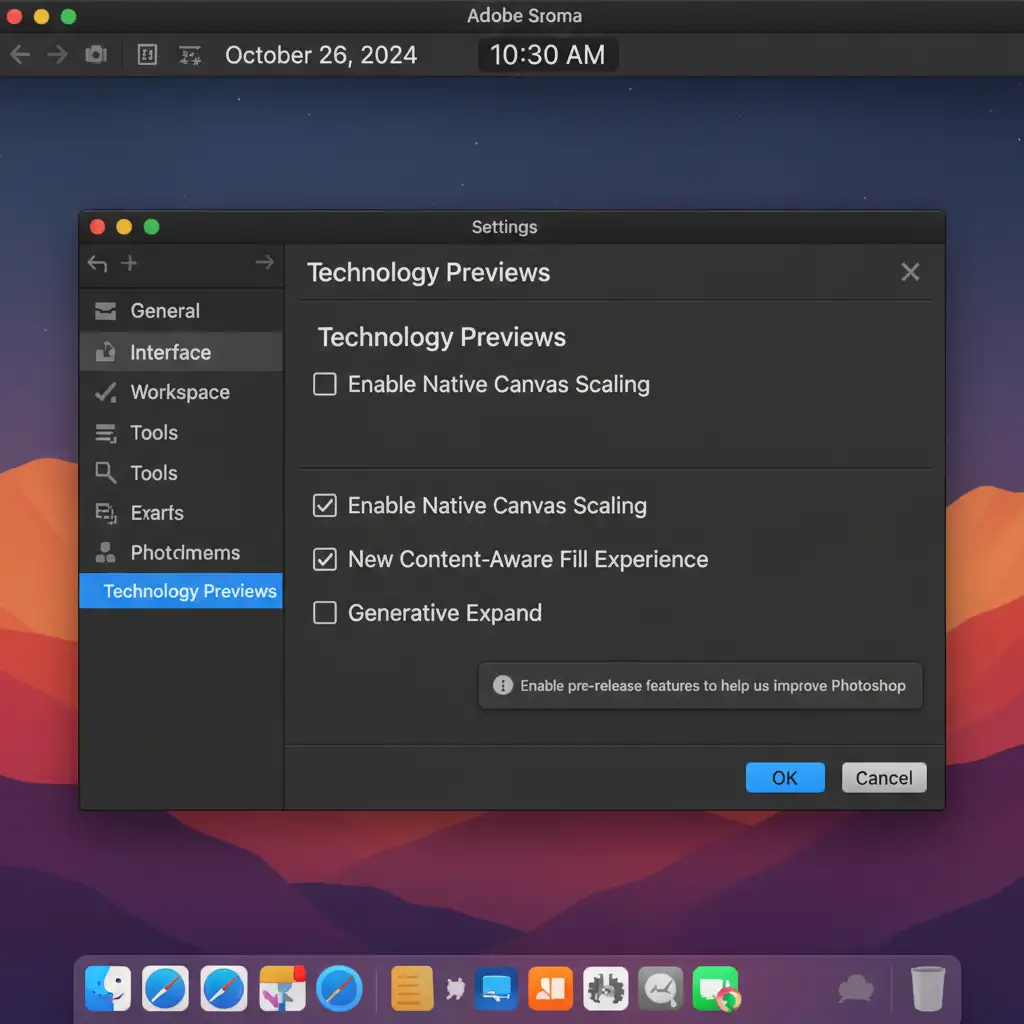Click the info icon beside pre-release features text

click(x=503, y=686)
